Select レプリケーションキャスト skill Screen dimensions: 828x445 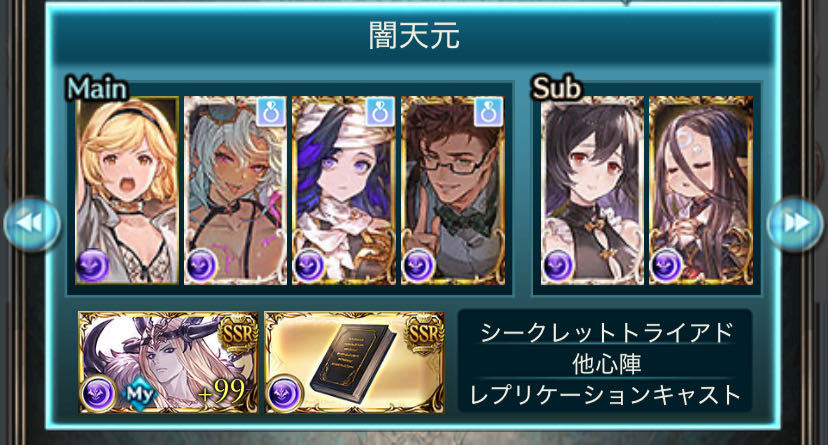click(606, 394)
